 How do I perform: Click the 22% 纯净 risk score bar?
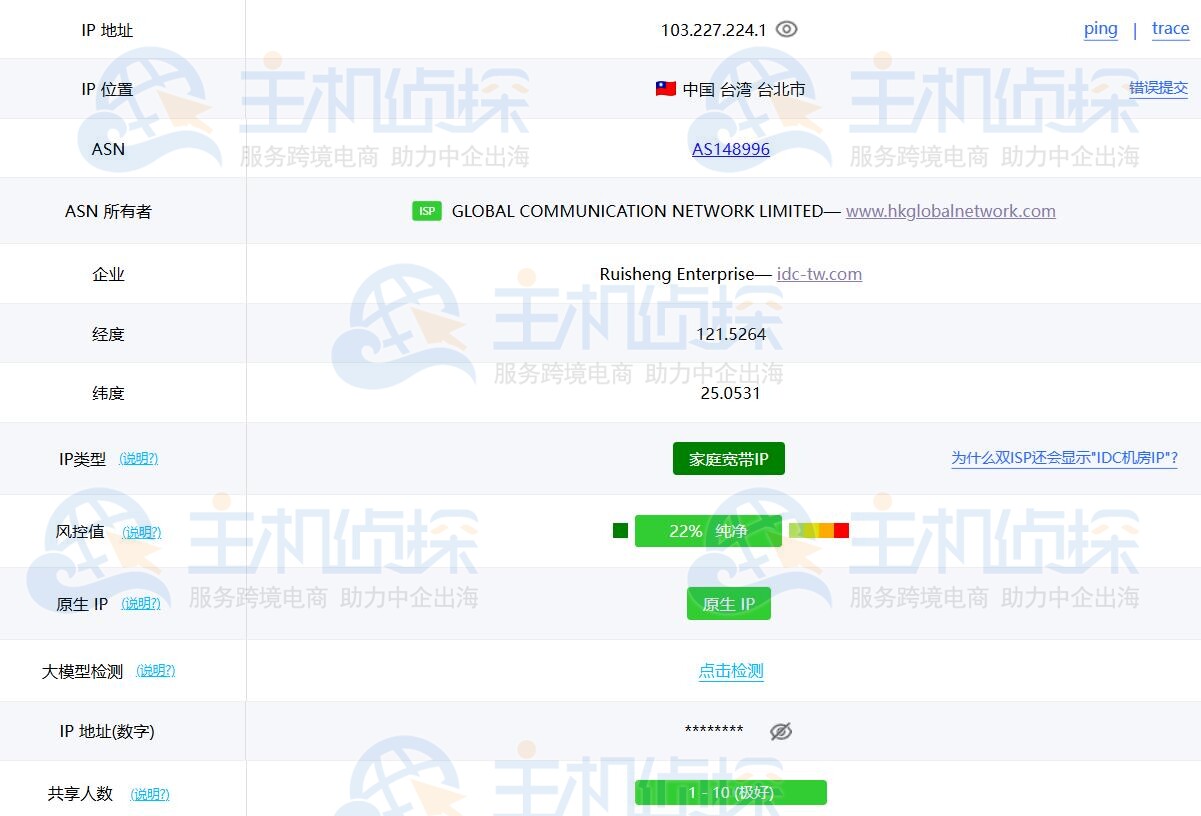708,531
